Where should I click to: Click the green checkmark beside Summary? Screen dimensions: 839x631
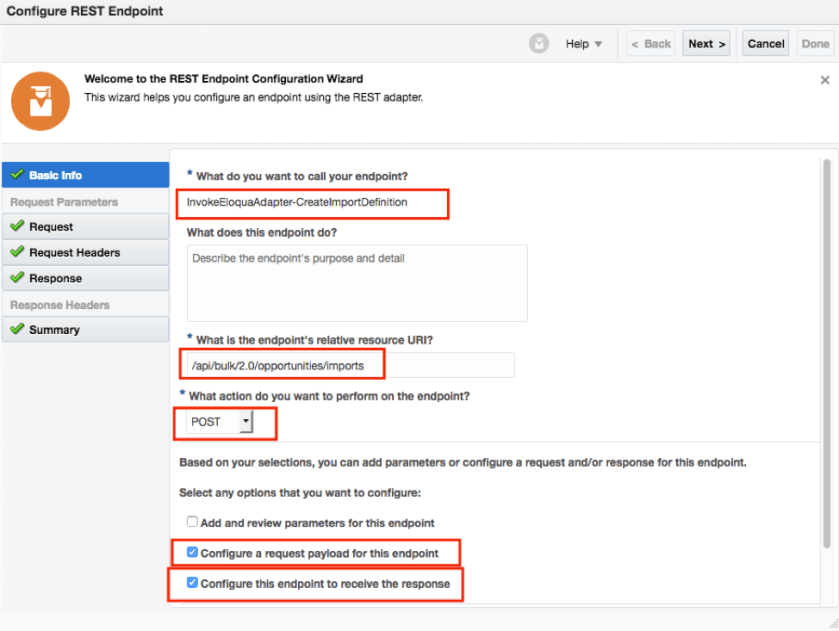pos(17,330)
